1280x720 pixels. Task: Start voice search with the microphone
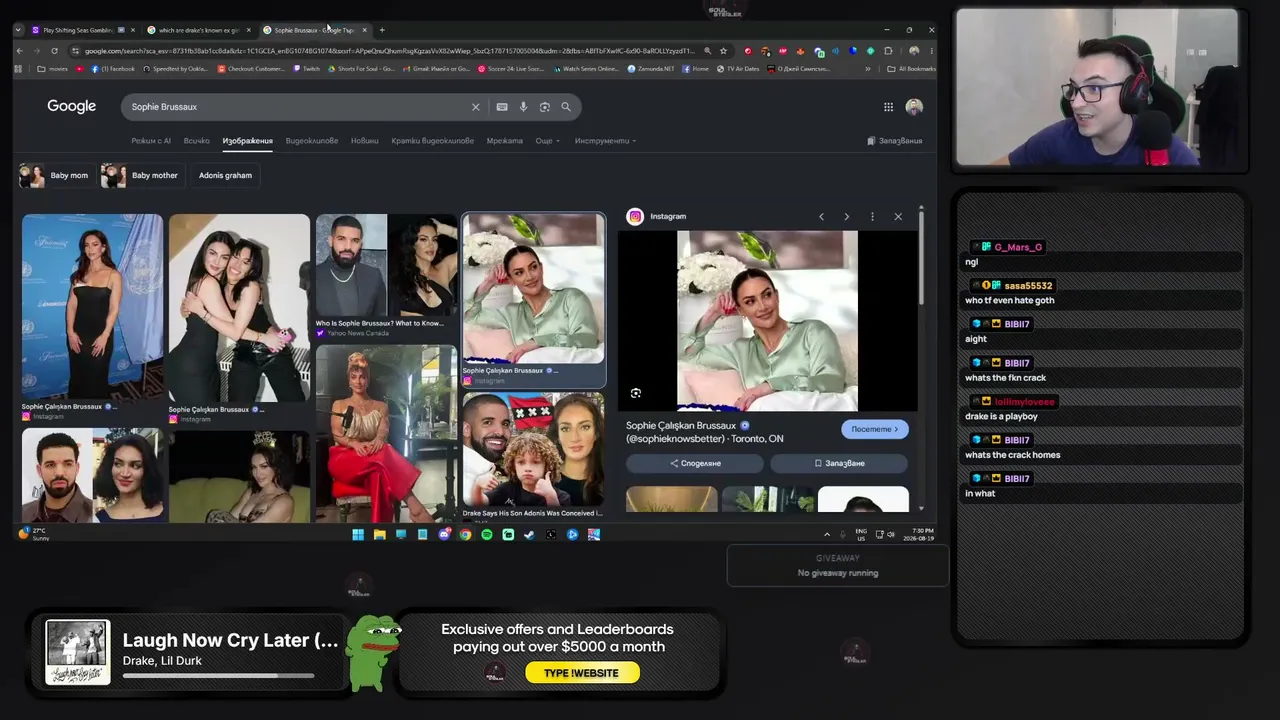[523, 107]
